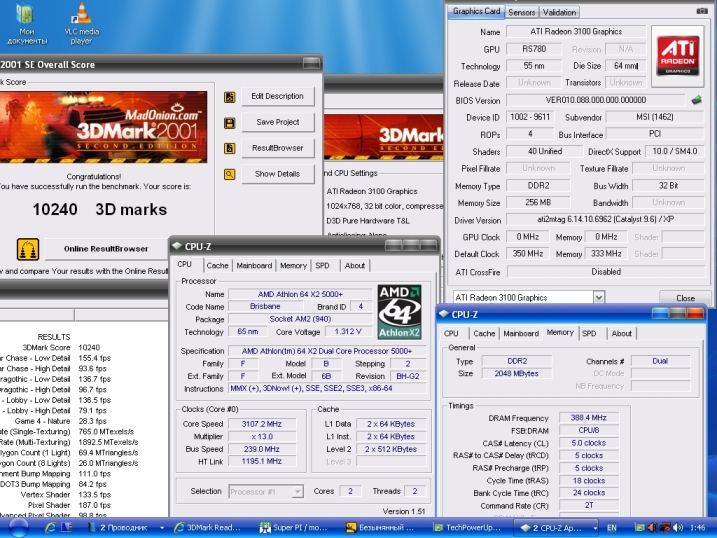
Task: Click the quick launch icon beside Internet Explorer
Action: tap(66, 527)
